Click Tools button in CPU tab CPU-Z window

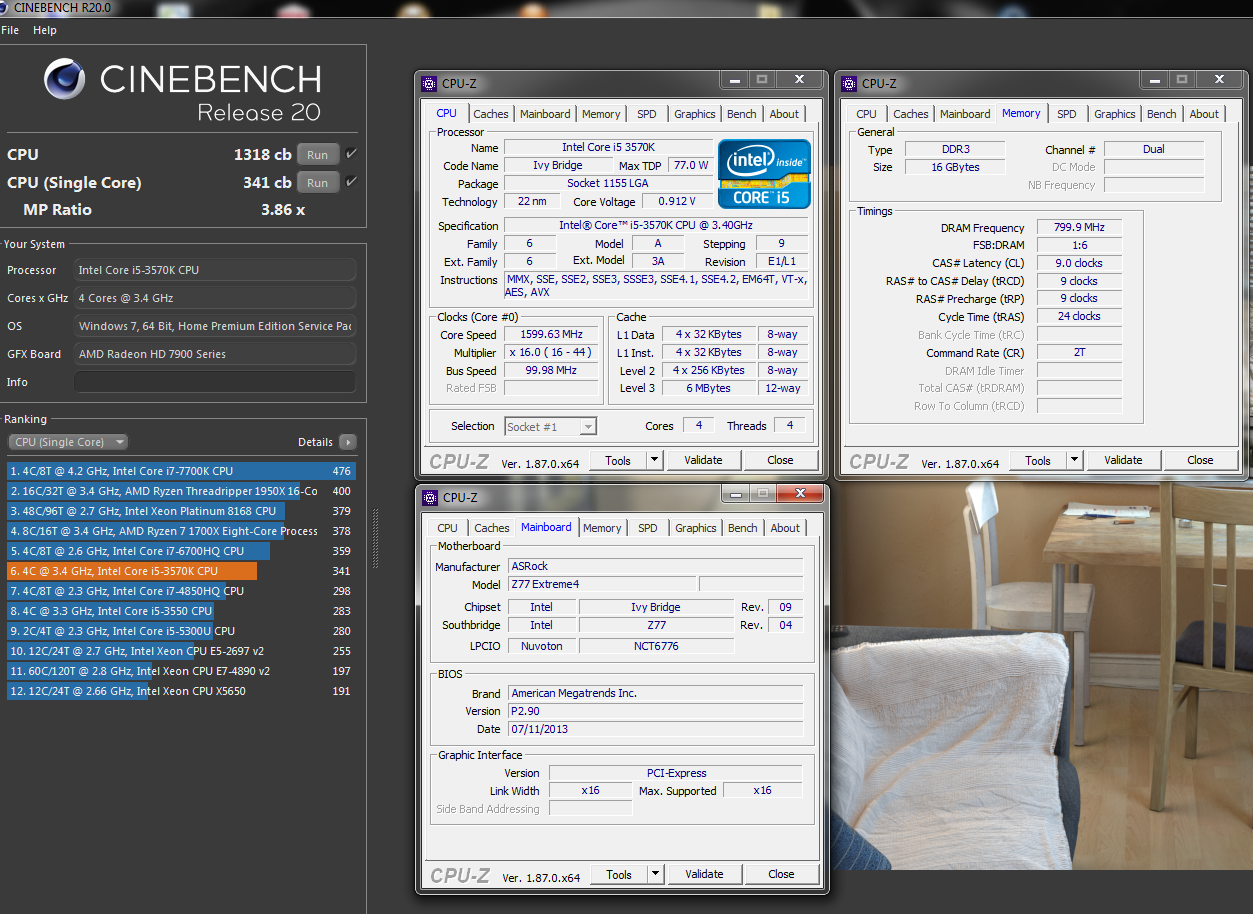[618, 460]
